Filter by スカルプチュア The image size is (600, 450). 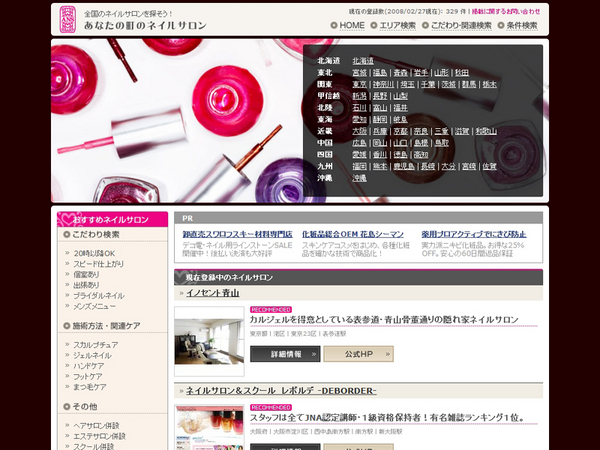[95, 345]
